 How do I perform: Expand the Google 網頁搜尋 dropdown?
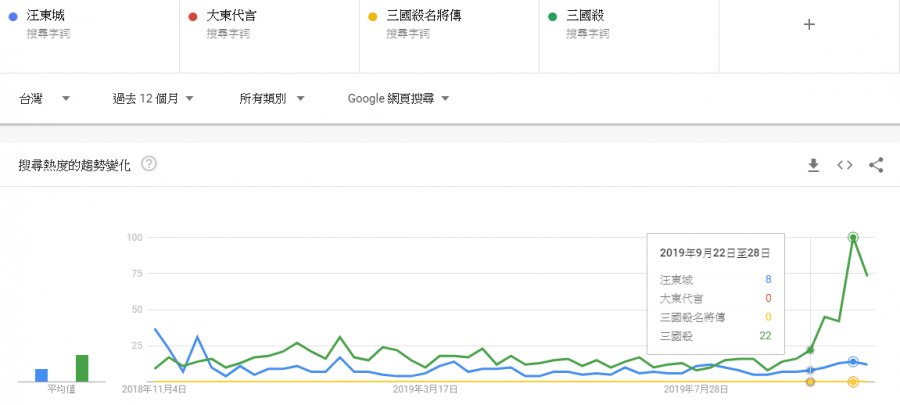(399, 99)
